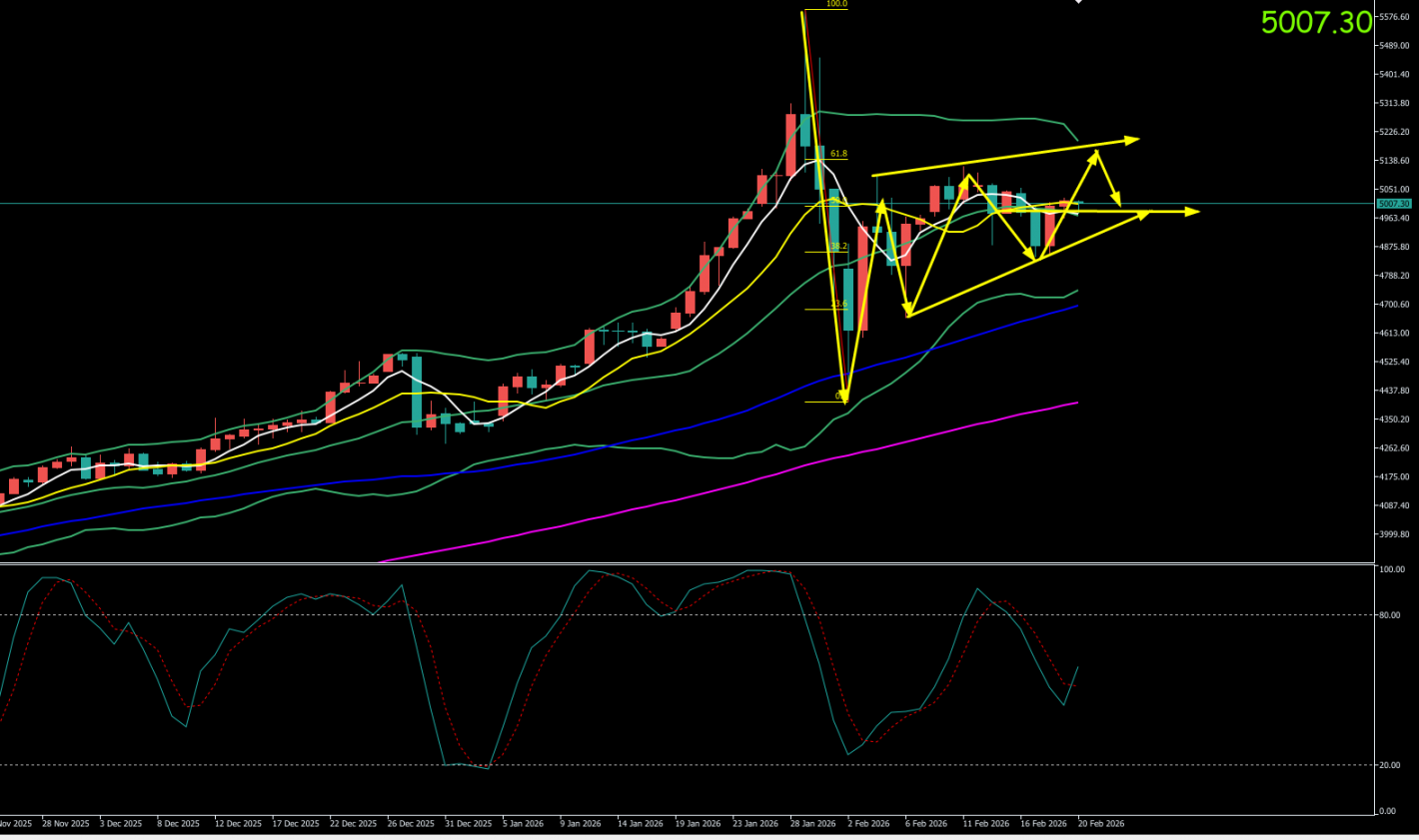Image resolution: width=1419 pixels, height=840 pixels.
Task: Click the Fibonacci 38.2 level label
Action: pos(837,246)
